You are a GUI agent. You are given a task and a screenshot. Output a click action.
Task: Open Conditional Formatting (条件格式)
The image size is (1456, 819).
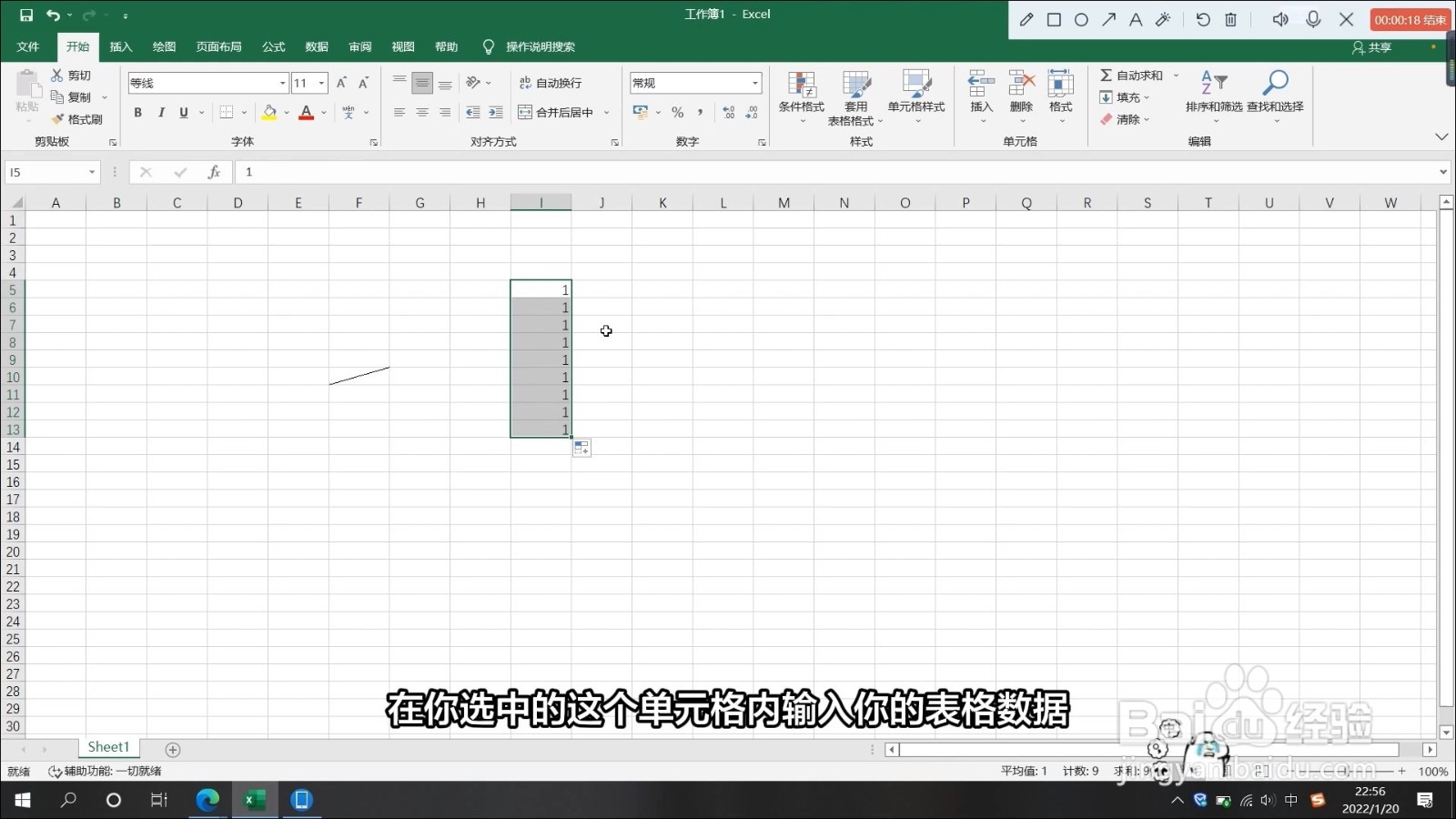(x=801, y=97)
